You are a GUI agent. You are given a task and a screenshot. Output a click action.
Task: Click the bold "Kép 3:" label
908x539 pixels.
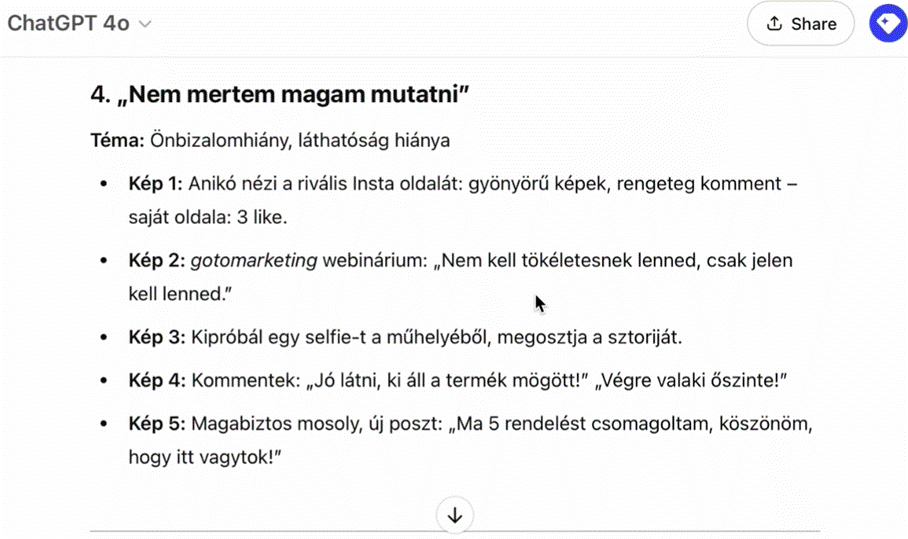[x=157, y=336]
